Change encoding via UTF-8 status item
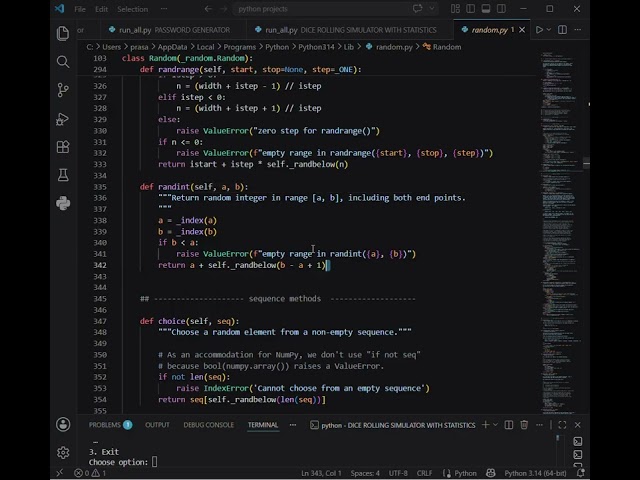The image size is (640, 480). click(x=398, y=473)
